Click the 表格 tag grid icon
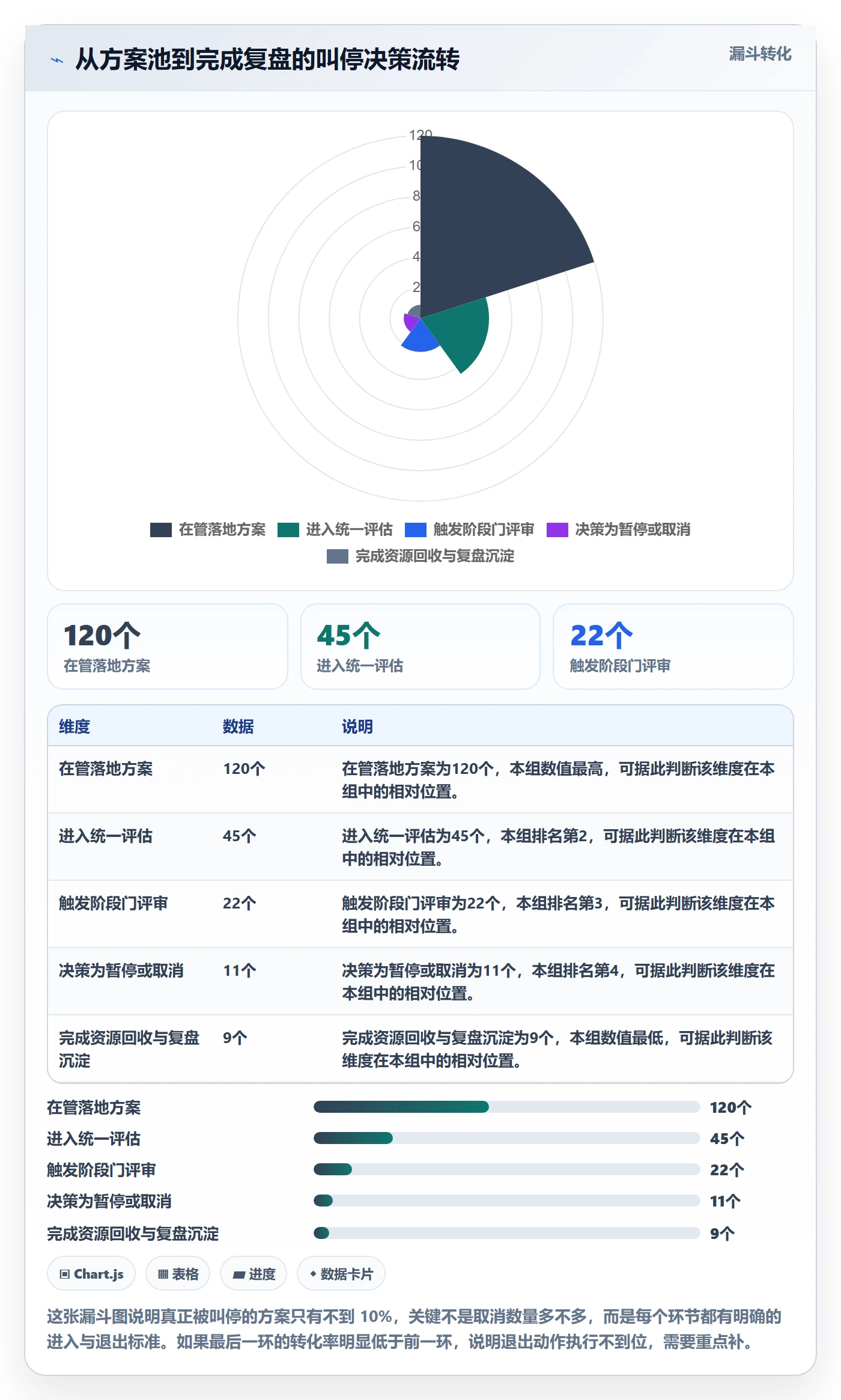The height and width of the screenshot is (1400, 841). [x=163, y=1274]
